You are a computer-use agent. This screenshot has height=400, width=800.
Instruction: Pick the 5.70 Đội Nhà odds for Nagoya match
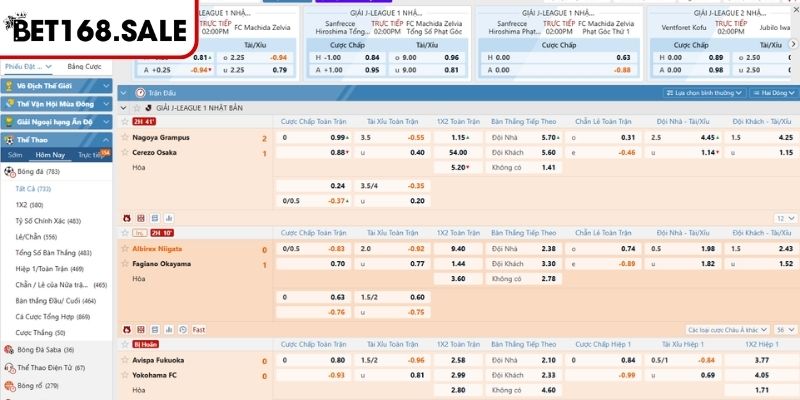pos(548,137)
